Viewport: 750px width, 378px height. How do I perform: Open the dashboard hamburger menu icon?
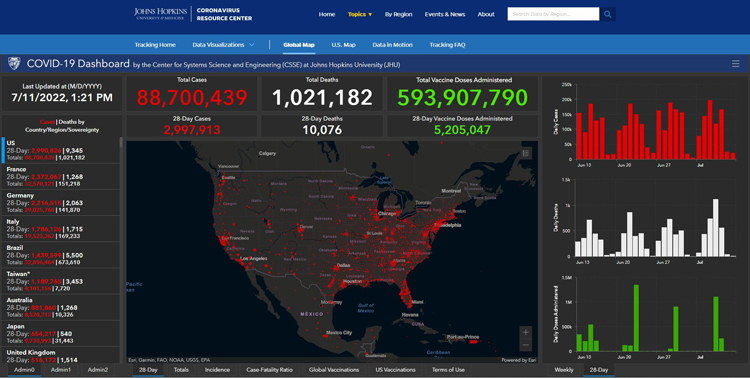(x=736, y=64)
